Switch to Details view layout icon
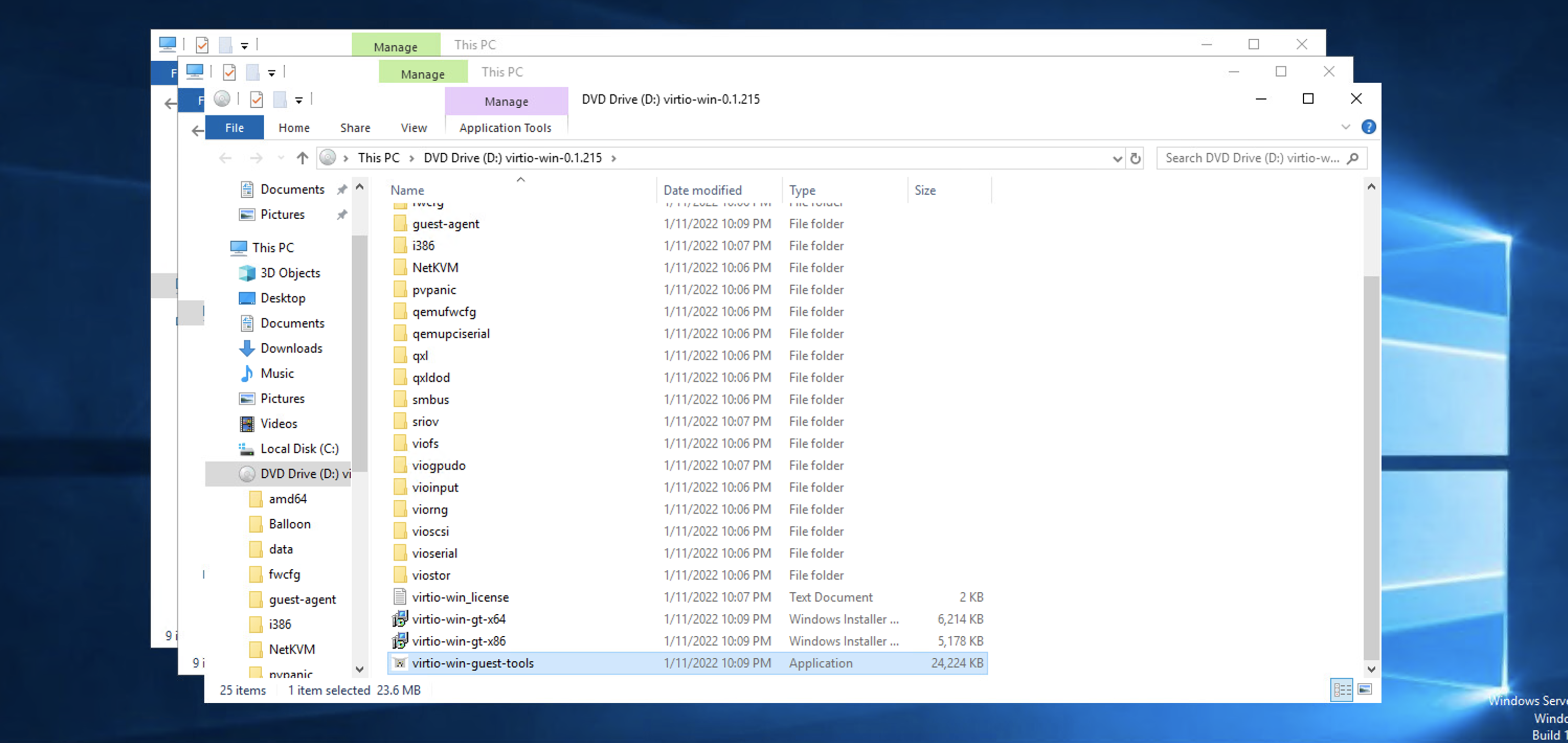Viewport: 1568px width, 743px height. (x=1342, y=690)
